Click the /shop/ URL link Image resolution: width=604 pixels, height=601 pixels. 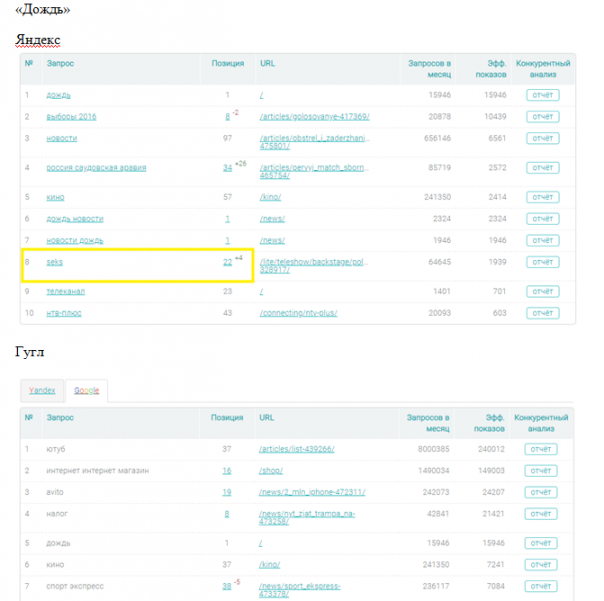[272, 470]
